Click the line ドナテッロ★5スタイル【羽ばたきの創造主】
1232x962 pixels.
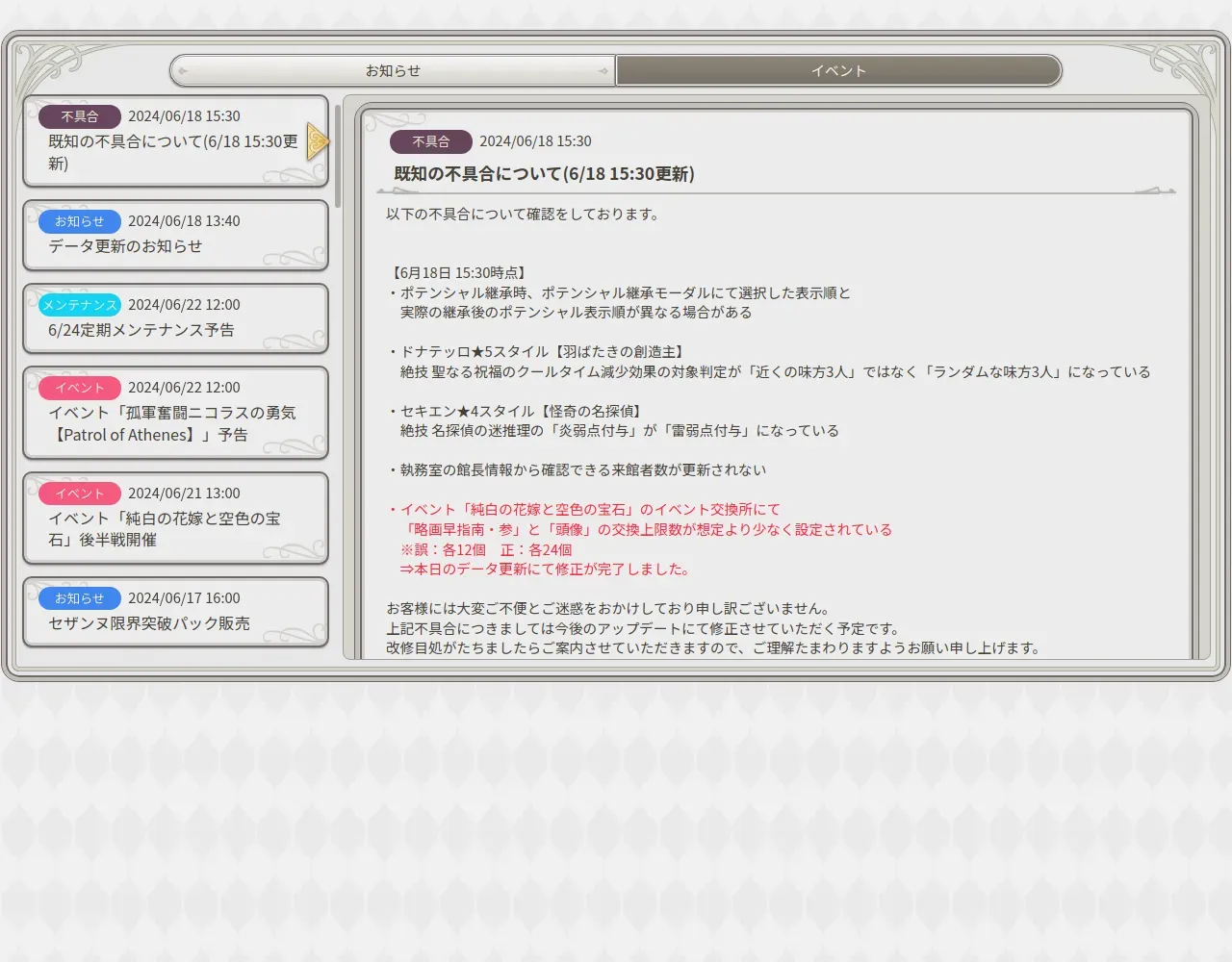(x=537, y=352)
